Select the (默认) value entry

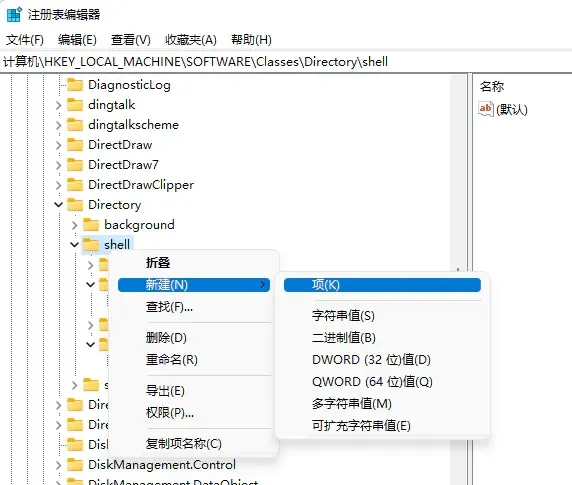[512, 109]
